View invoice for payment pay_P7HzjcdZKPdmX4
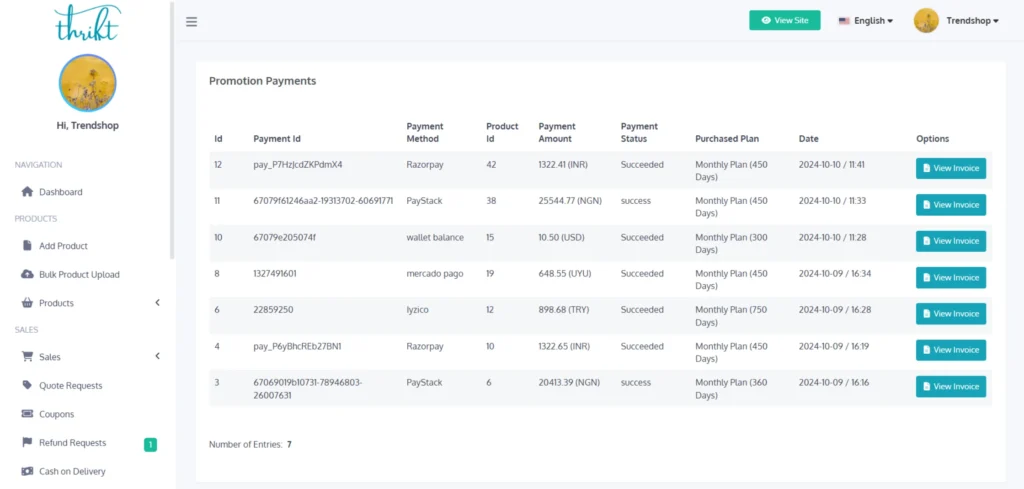Viewport: 1024px width, 489px height. 950,168
